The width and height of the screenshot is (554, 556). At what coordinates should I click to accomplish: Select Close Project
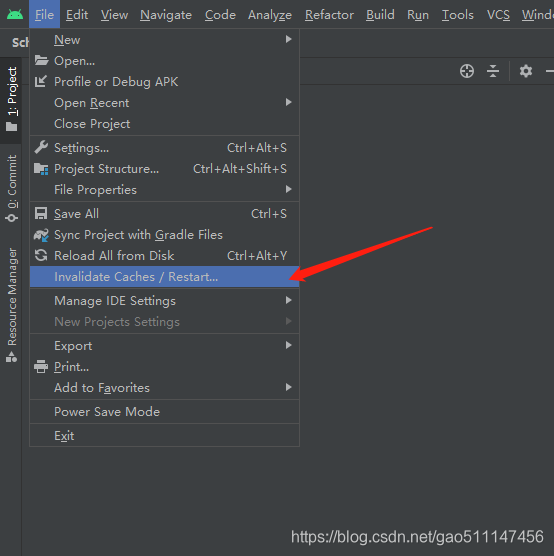point(165,124)
